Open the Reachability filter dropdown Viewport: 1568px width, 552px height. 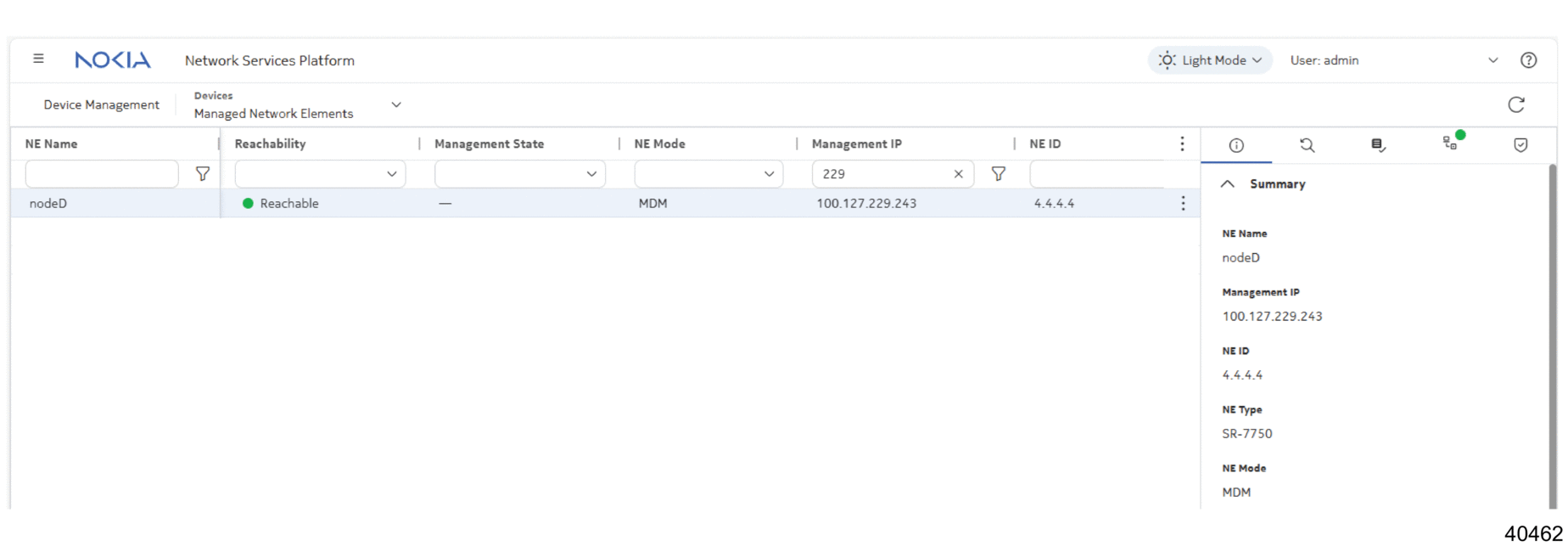(x=320, y=174)
